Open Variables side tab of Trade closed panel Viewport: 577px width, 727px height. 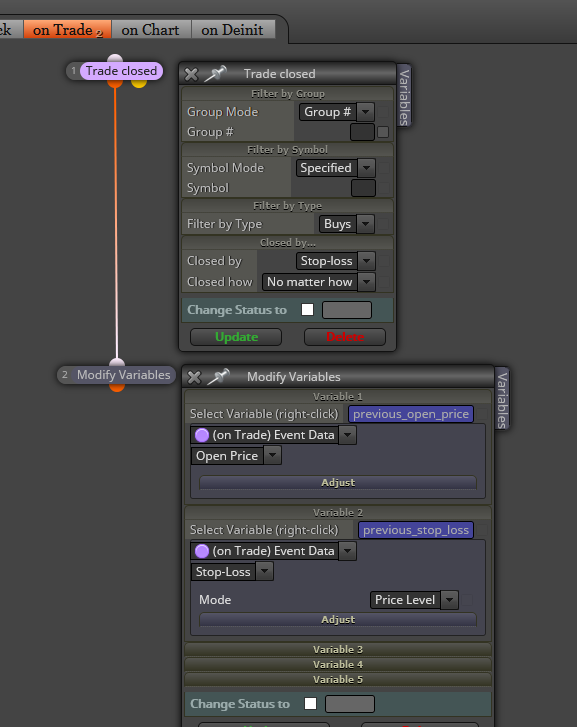pos(404,96)
